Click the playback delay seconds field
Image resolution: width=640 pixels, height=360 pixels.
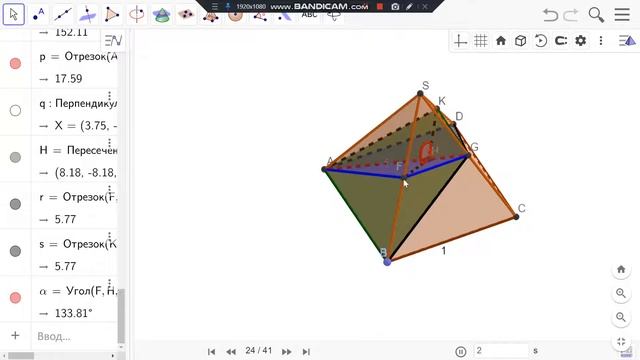click(x=501, y=351)
